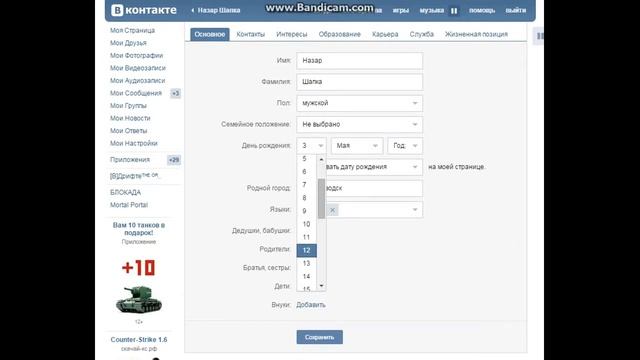The image size is (640, 360).
Task: Open Мои Группы in sidebar
Action: coord(128,106)
